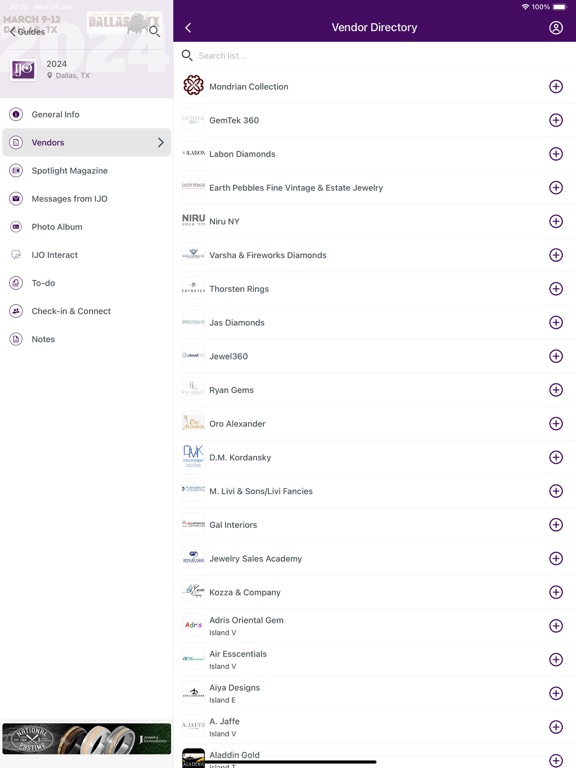Go back using the header arrow
This screenshot has width=576, height=768.
point(188,28)
